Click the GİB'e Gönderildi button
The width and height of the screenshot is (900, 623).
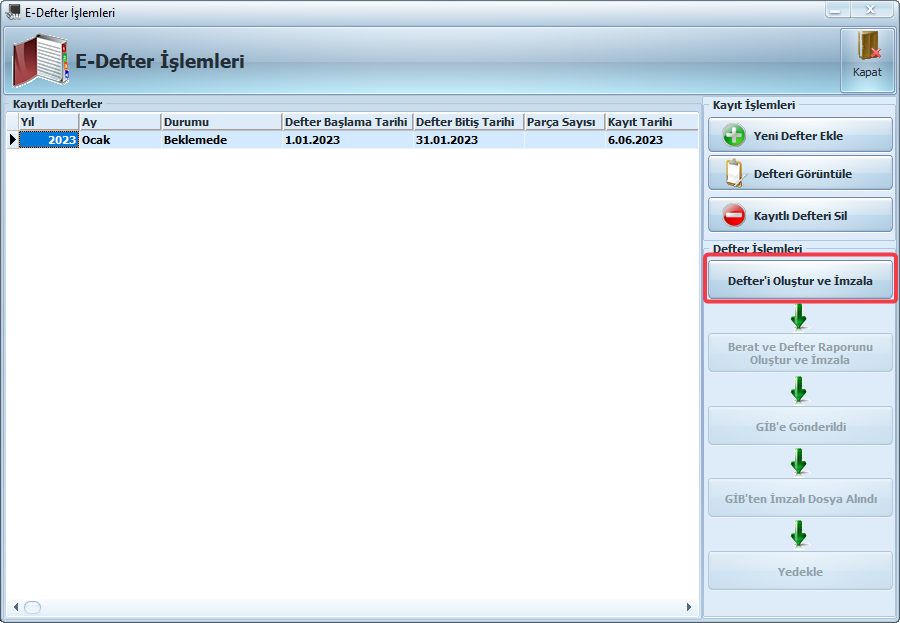tap(800, 426)
